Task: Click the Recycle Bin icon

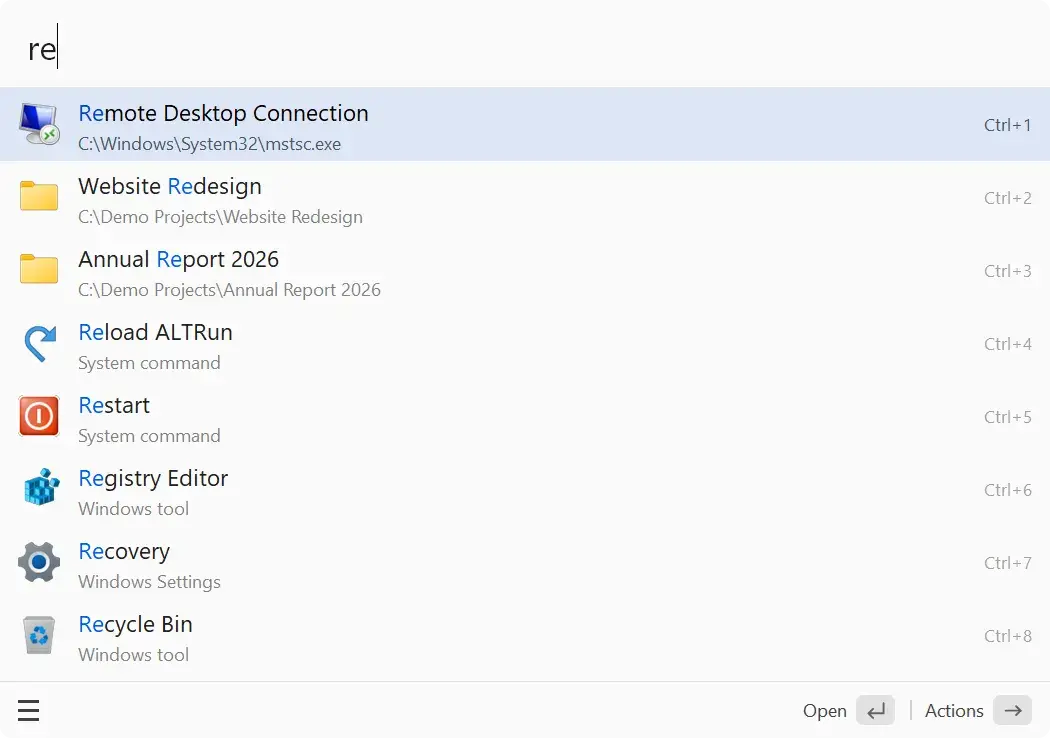Action: 39,635
